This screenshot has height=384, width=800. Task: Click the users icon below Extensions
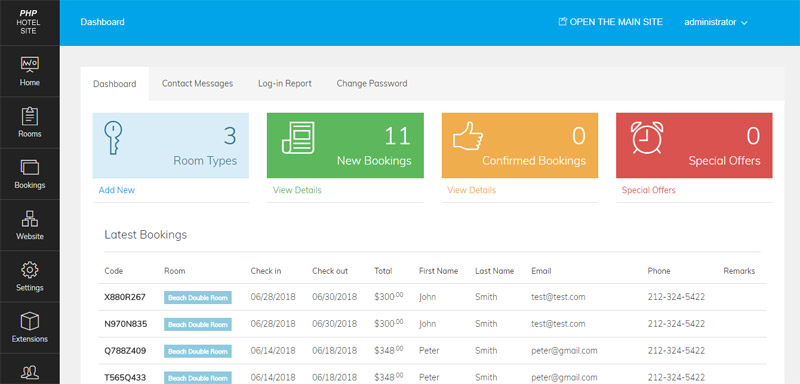(30, 372)
